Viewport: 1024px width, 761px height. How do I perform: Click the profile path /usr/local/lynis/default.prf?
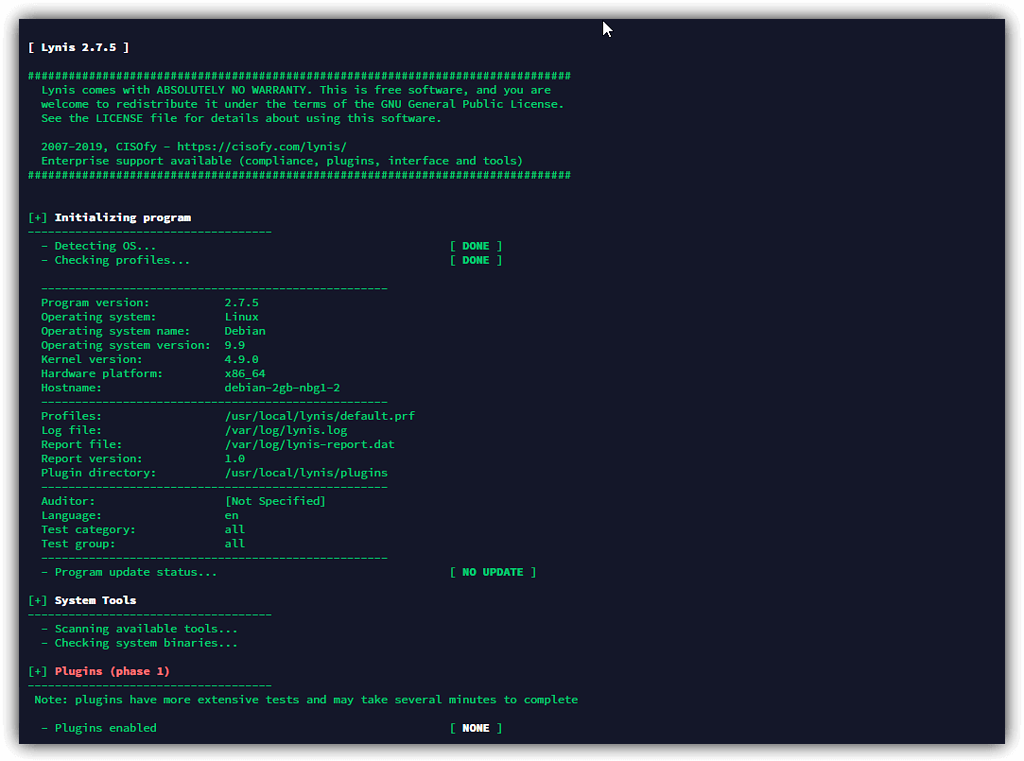tap(320, 415)
